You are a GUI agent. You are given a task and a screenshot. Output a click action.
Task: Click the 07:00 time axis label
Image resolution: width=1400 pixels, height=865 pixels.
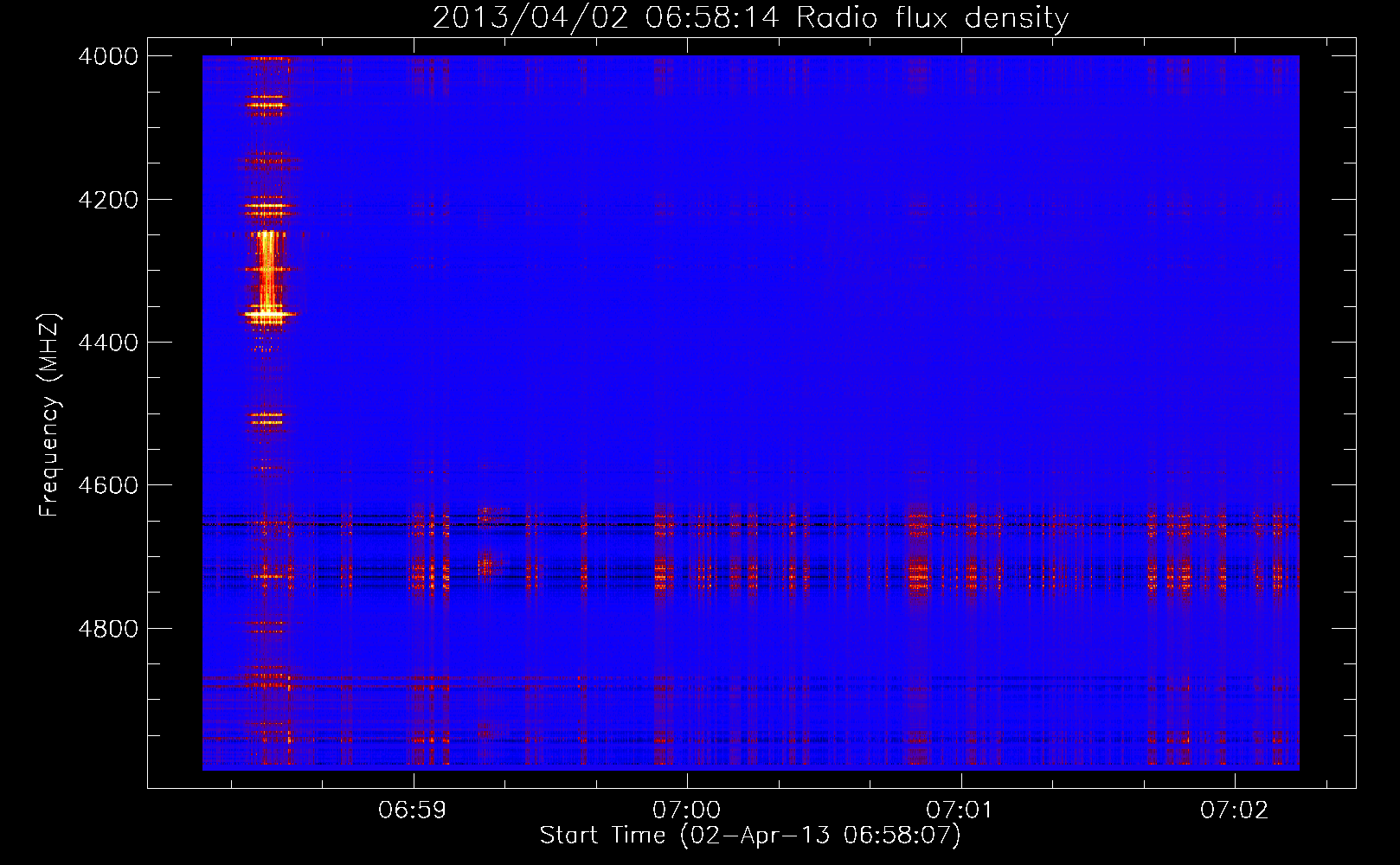(686, 810)
